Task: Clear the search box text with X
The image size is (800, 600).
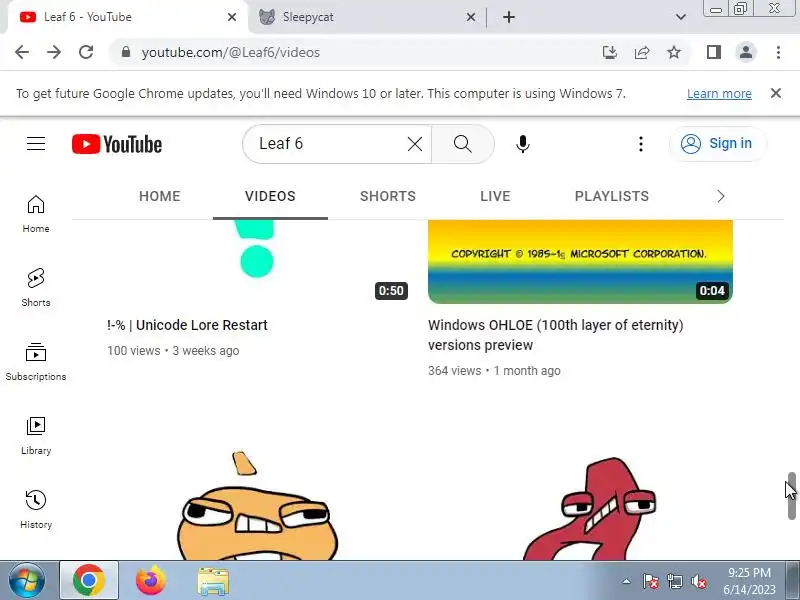Action: 415,144
